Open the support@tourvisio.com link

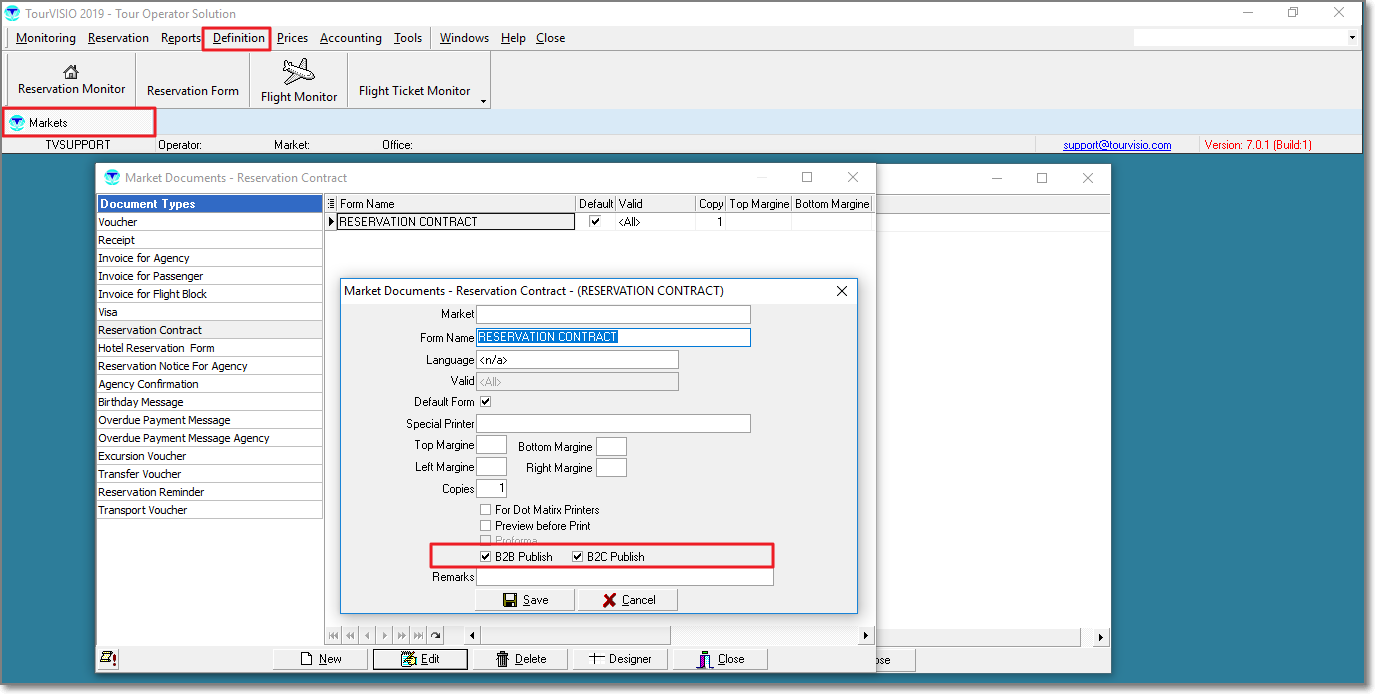[x=1117, y=145]
